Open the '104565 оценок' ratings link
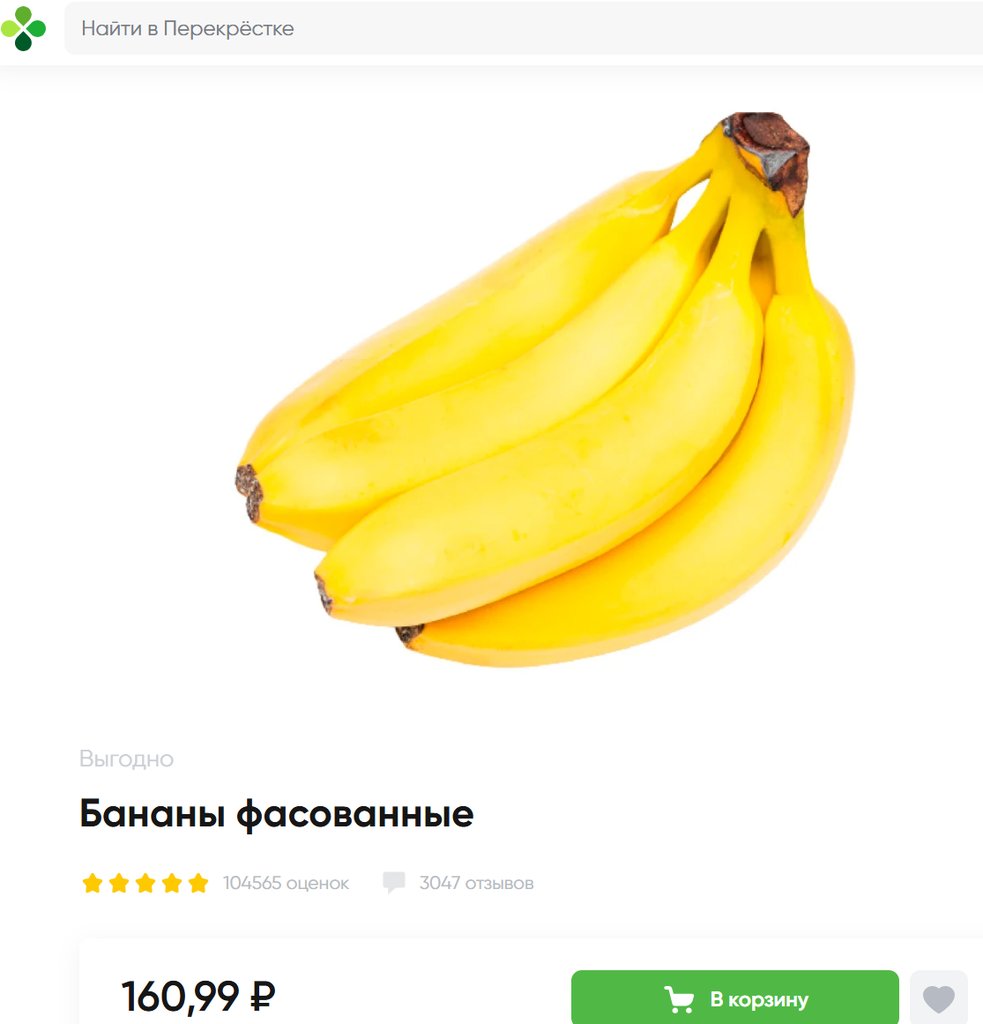This screenshot has height=1024, width=983. click(286, 883)
